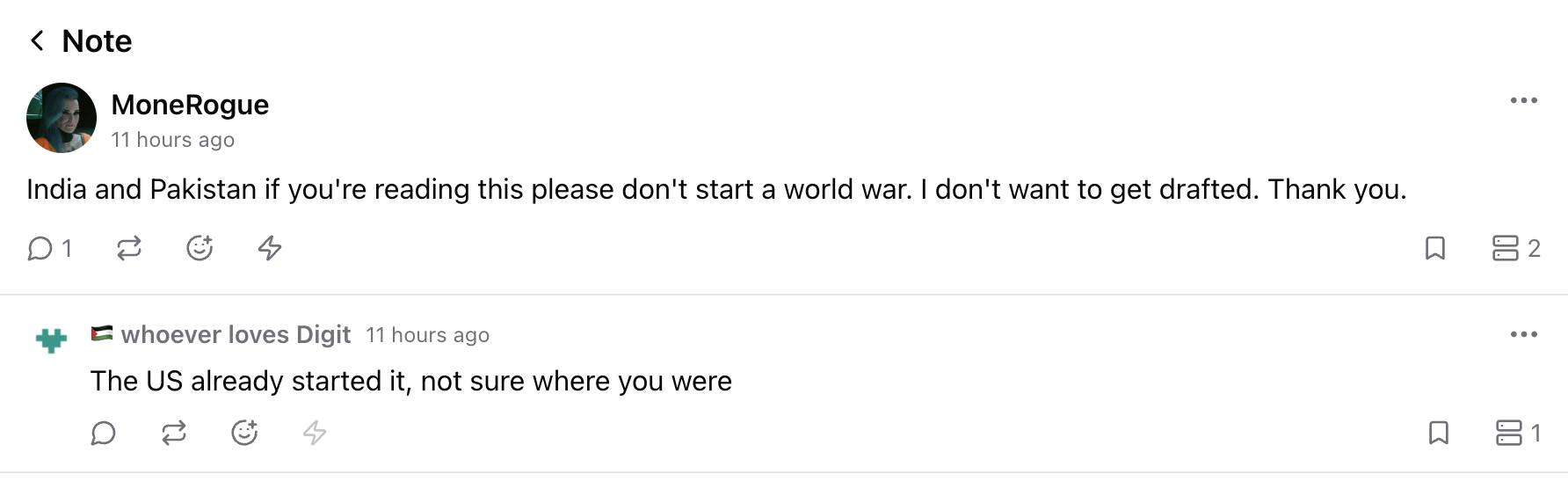Open whoever loves Digit's green avatar
This screenshot has width=1568, height=489.
[x=52, y=339]
